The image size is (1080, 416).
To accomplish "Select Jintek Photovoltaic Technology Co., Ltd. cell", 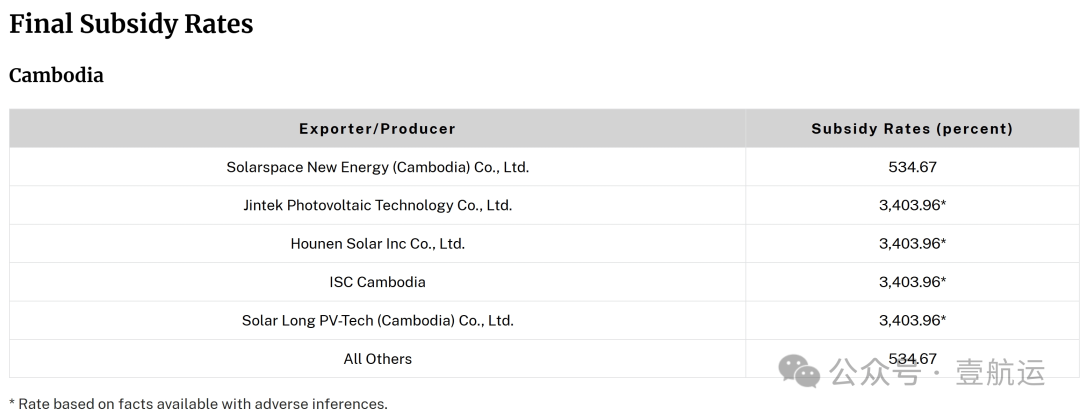I will (377, 205).
